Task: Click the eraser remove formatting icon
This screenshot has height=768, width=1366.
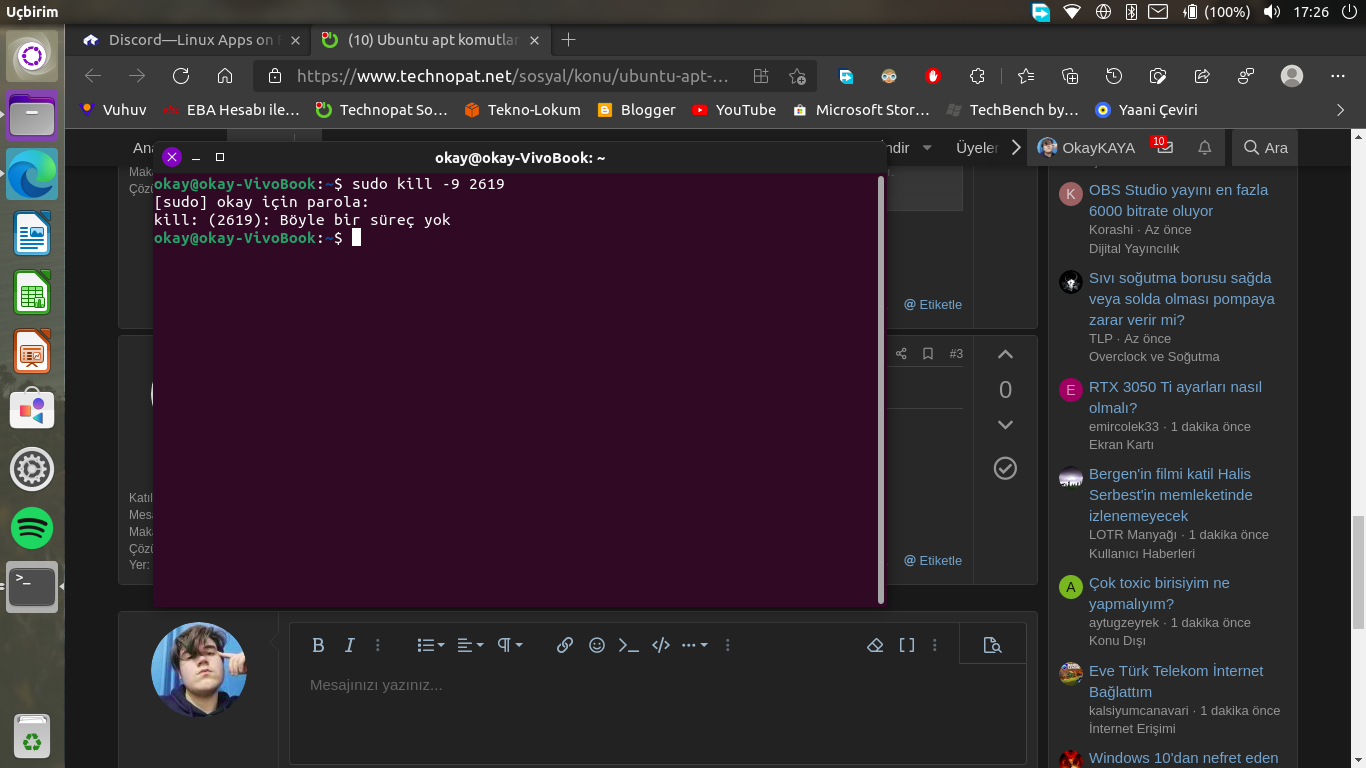Action: click(x=875, y=645)
